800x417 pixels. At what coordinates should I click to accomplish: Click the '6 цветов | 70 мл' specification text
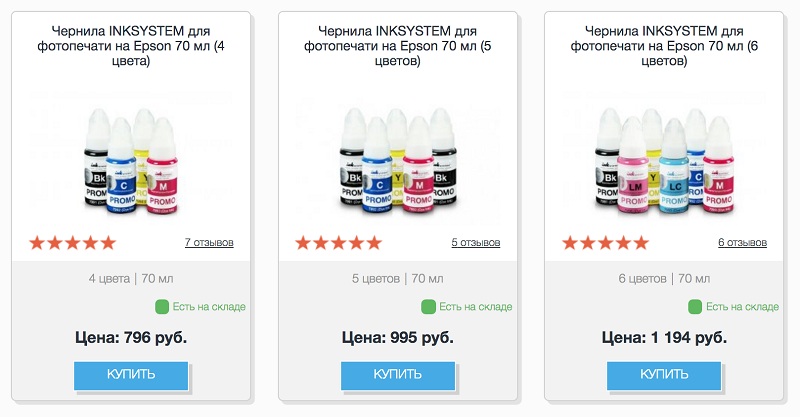pyautogui.click(x=664, y=278)
